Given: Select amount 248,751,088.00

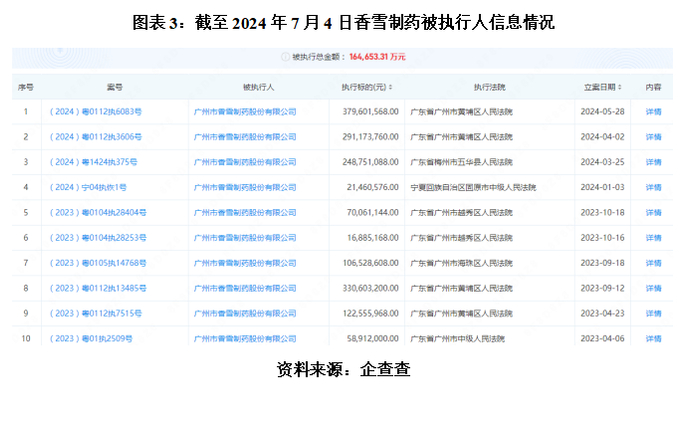Looking at the screenshot, I should click(371, 162).
